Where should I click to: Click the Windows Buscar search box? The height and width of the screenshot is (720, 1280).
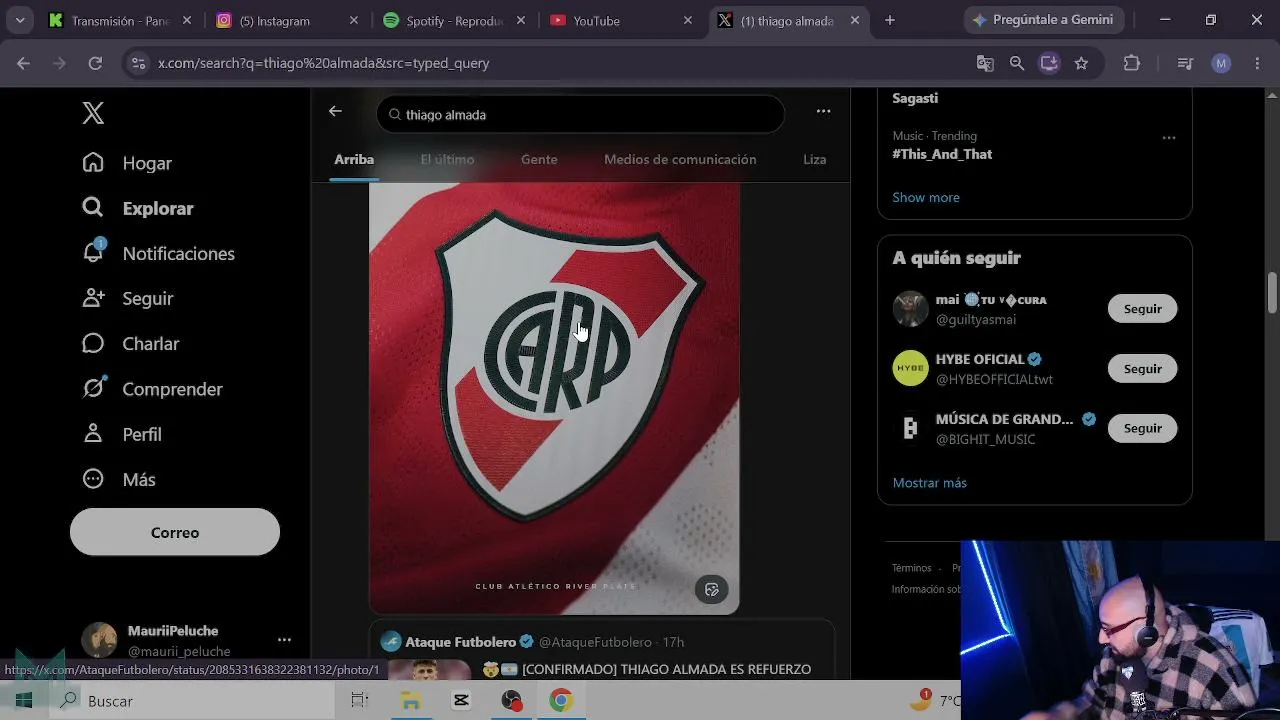click(x=190, y=701)
